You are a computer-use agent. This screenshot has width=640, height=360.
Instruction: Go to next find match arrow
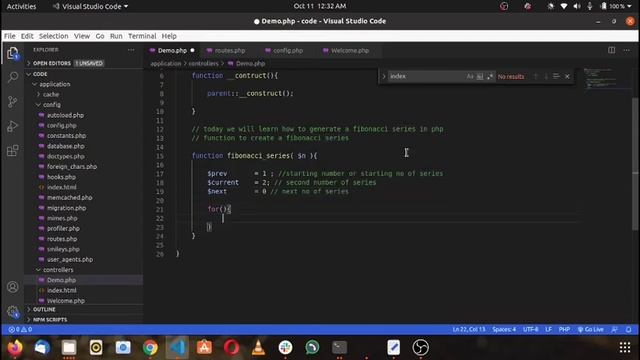click(546, 76)
